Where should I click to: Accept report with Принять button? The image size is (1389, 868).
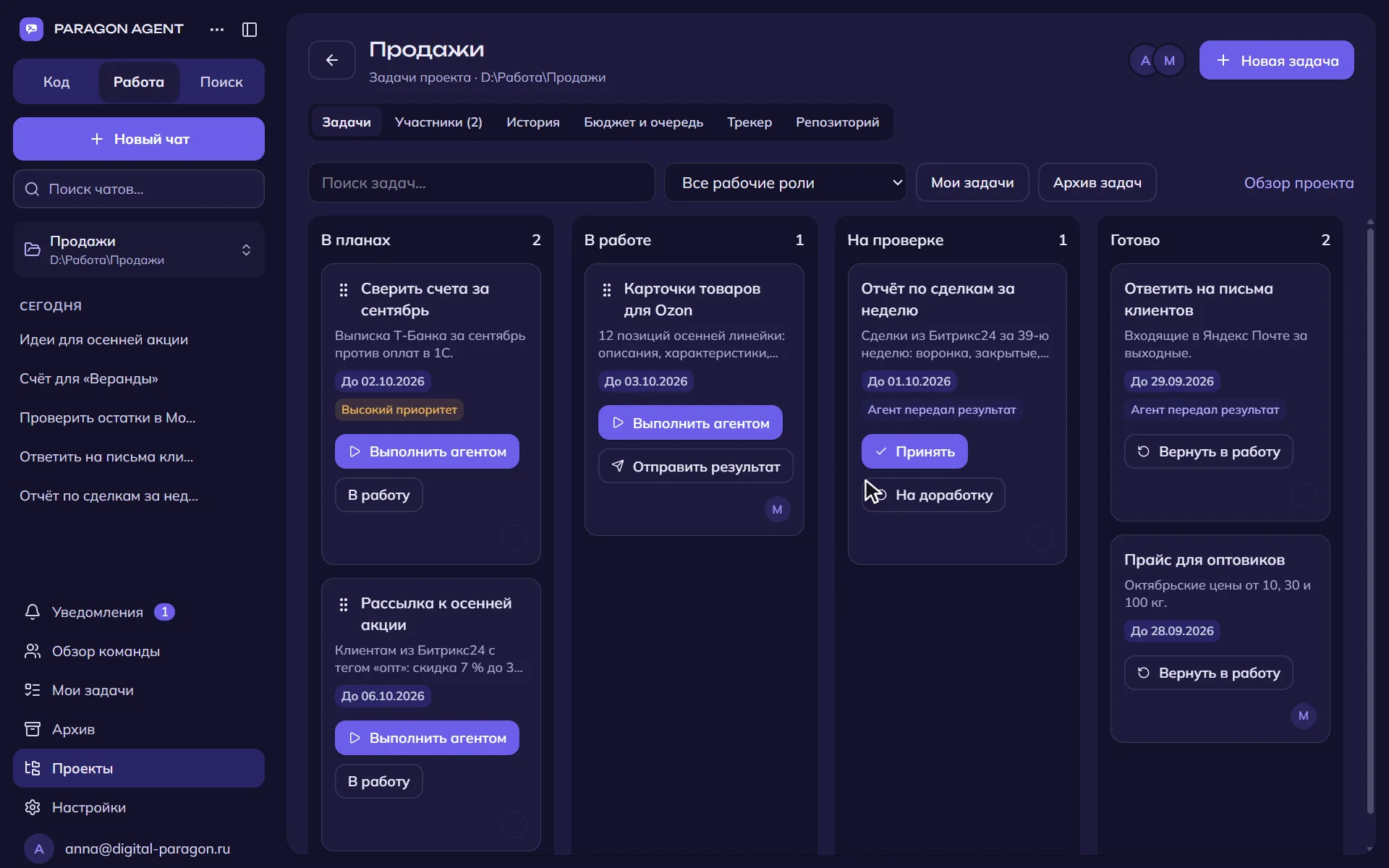tap(914, 451)
